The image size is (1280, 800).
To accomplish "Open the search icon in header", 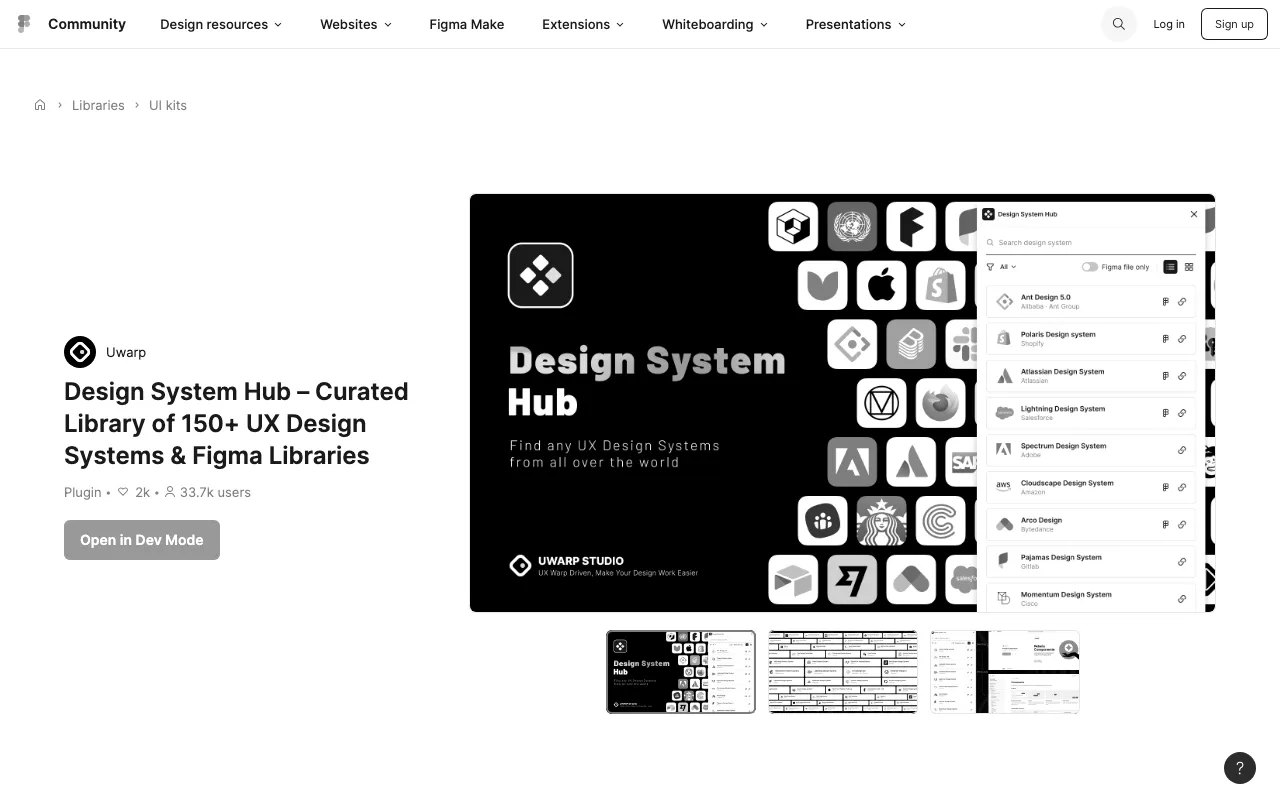I will click(x=1119, y=24).
